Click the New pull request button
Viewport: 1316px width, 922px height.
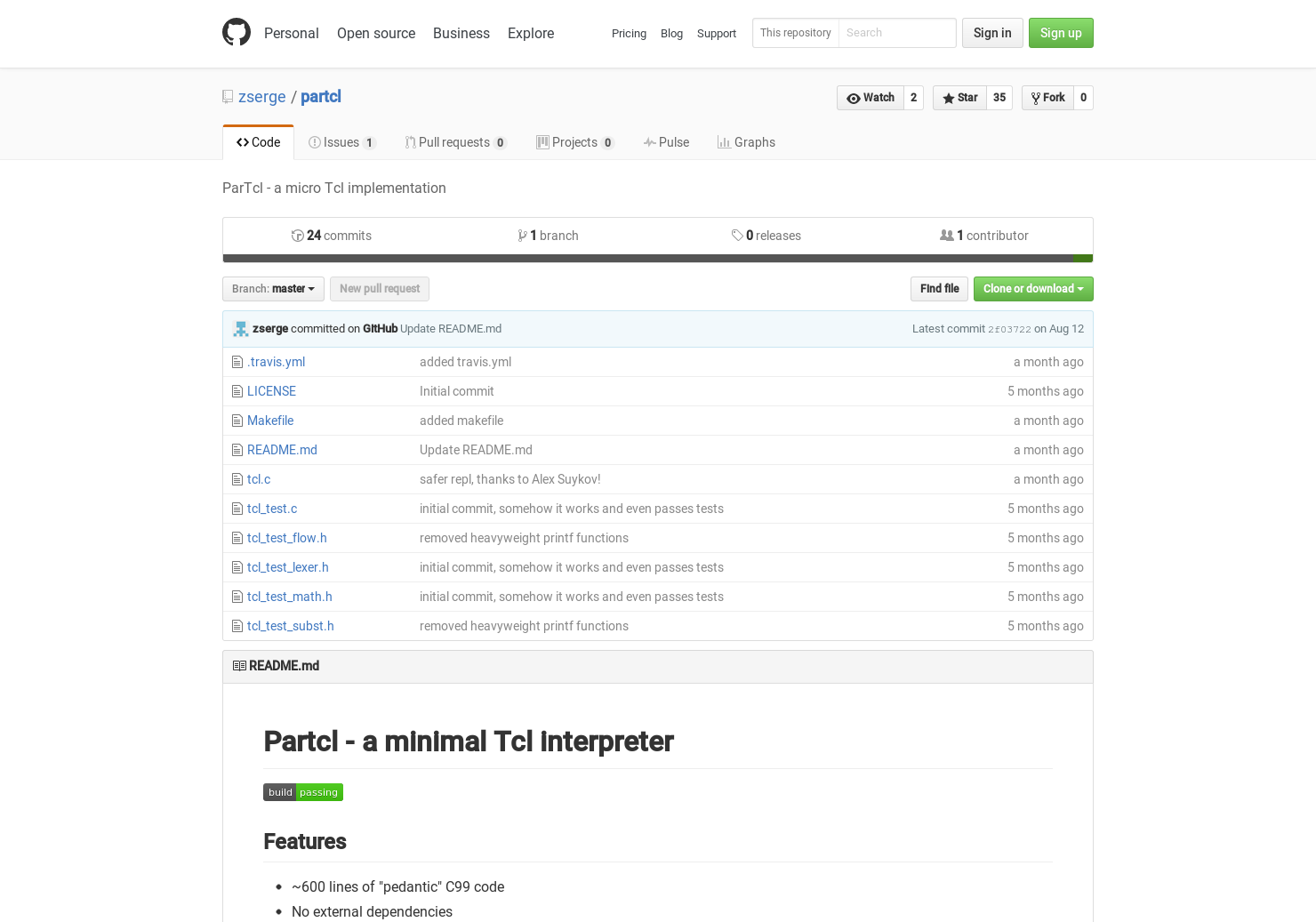380,289
